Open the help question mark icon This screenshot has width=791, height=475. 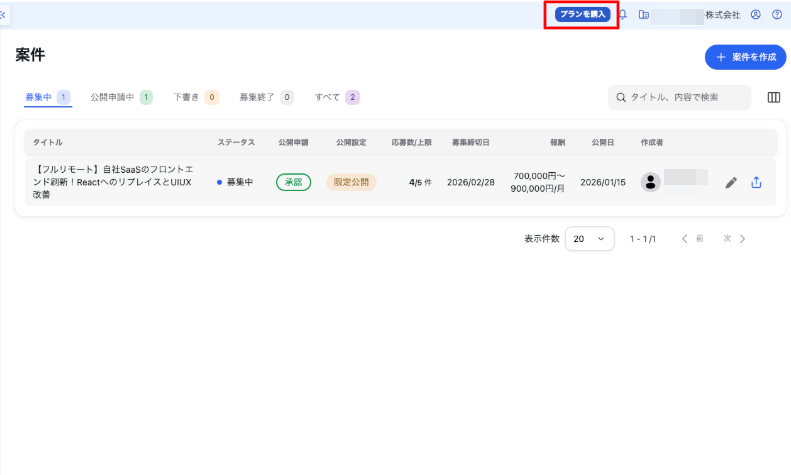pyautogui.click(x=777, y=15)
